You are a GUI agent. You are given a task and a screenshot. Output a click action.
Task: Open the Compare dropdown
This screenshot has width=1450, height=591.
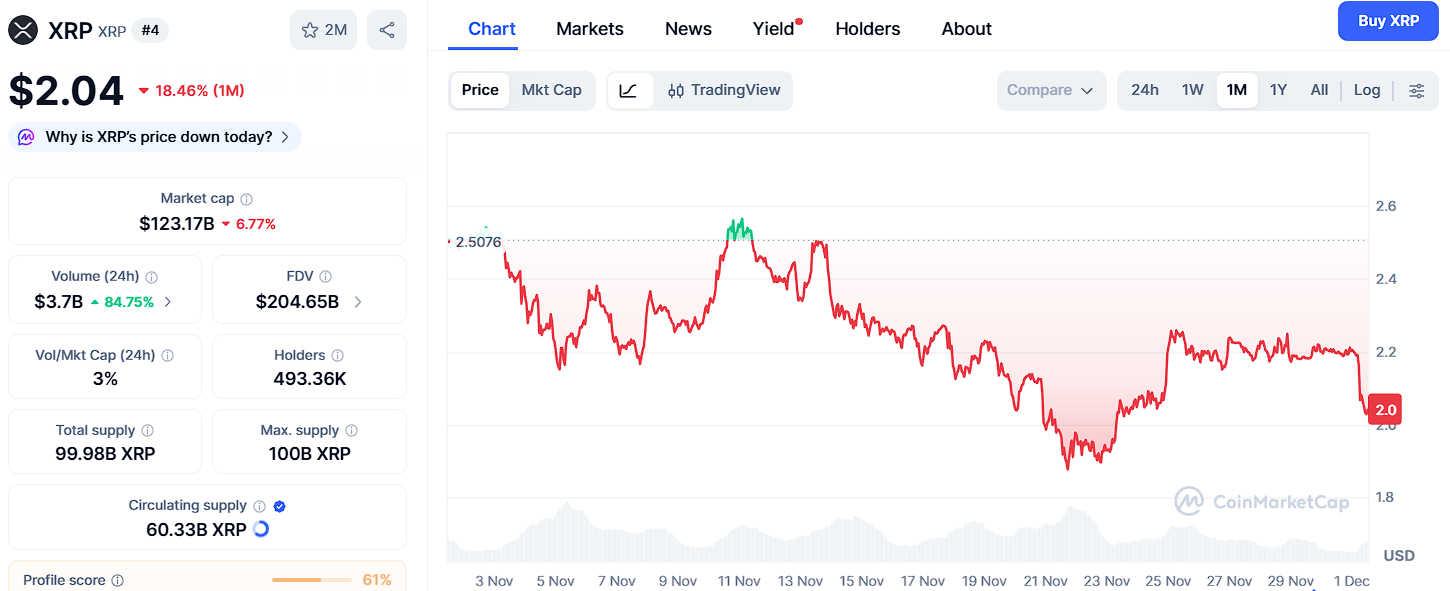click(1051, 89)
